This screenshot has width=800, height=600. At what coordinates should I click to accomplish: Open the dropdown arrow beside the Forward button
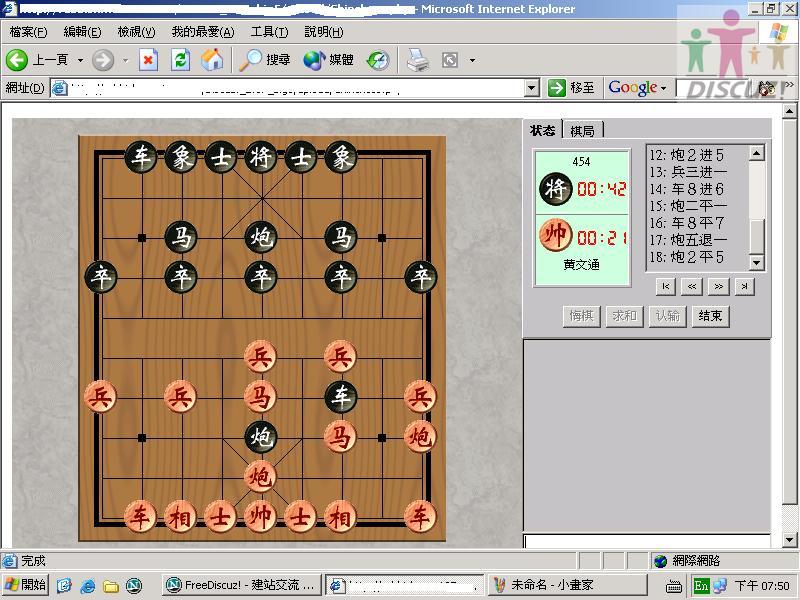(126, 60)
